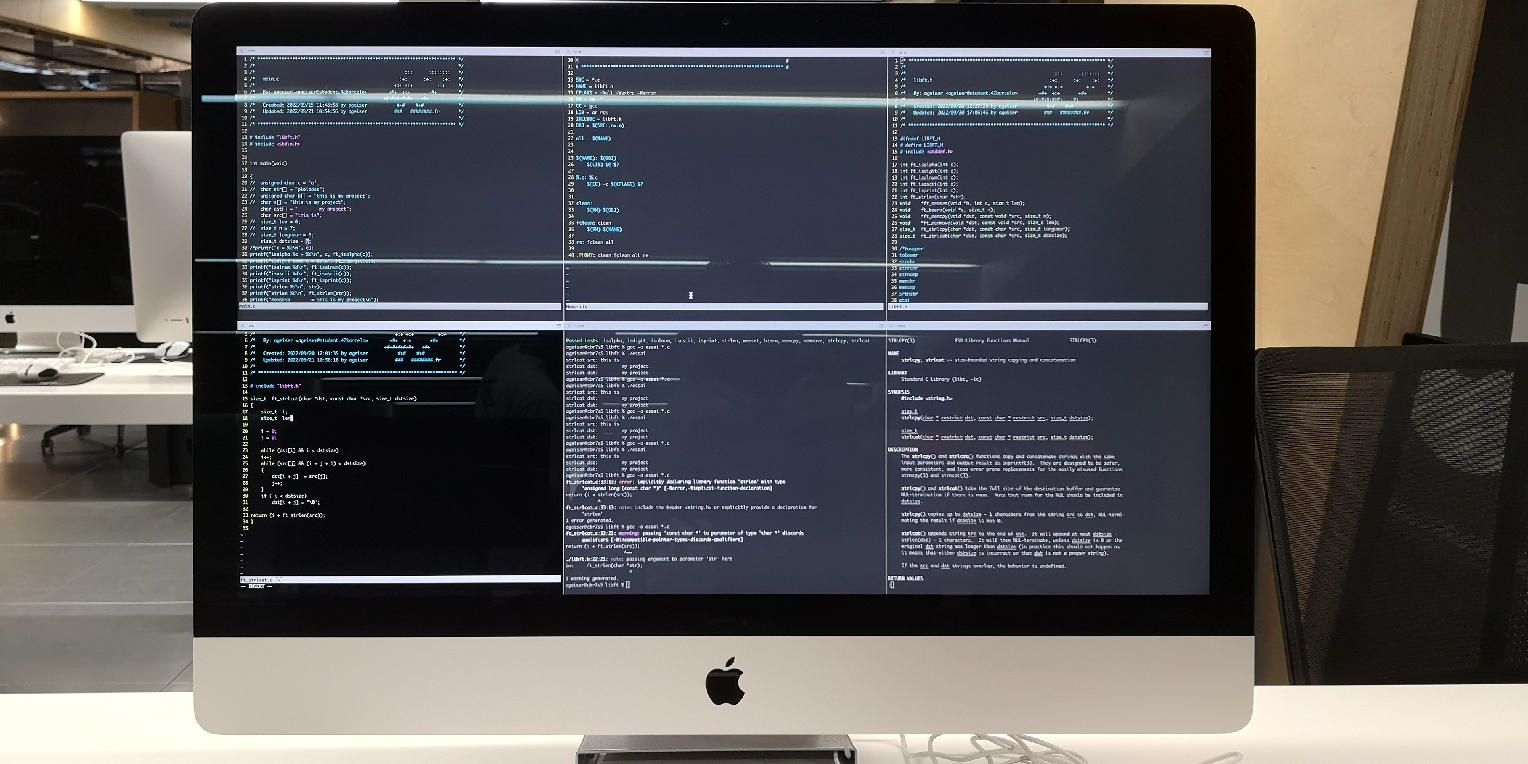The image size is (1528, 764).
Task: Click the Makefile pane title bar
Action: pos(724,50)
